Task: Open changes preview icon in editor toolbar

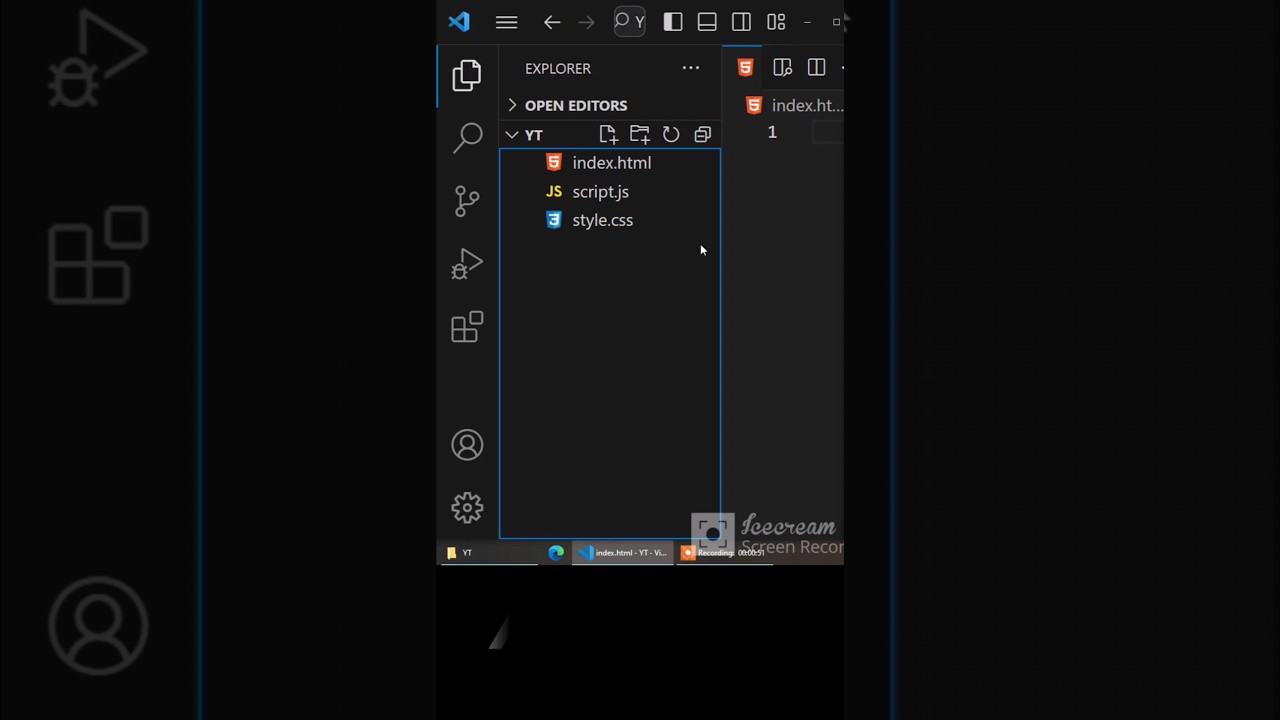Action: (782, 67)
